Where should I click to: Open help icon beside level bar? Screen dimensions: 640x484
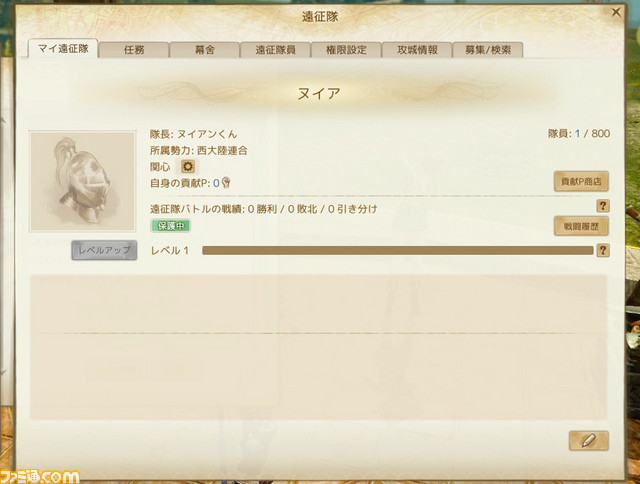point(603,250)
